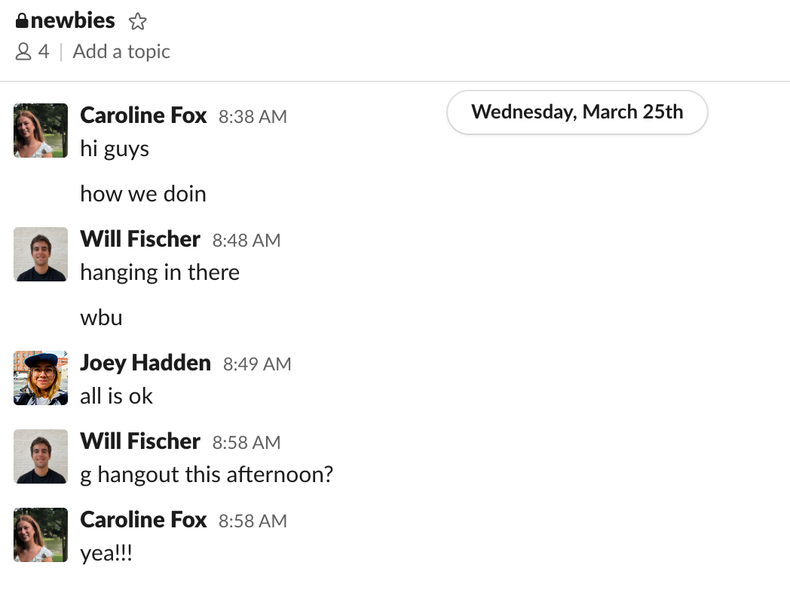This screenshot has height=593, width=790.
Task: Click the 8:38 AM timestamp
Action: click(x=252, y=117)
